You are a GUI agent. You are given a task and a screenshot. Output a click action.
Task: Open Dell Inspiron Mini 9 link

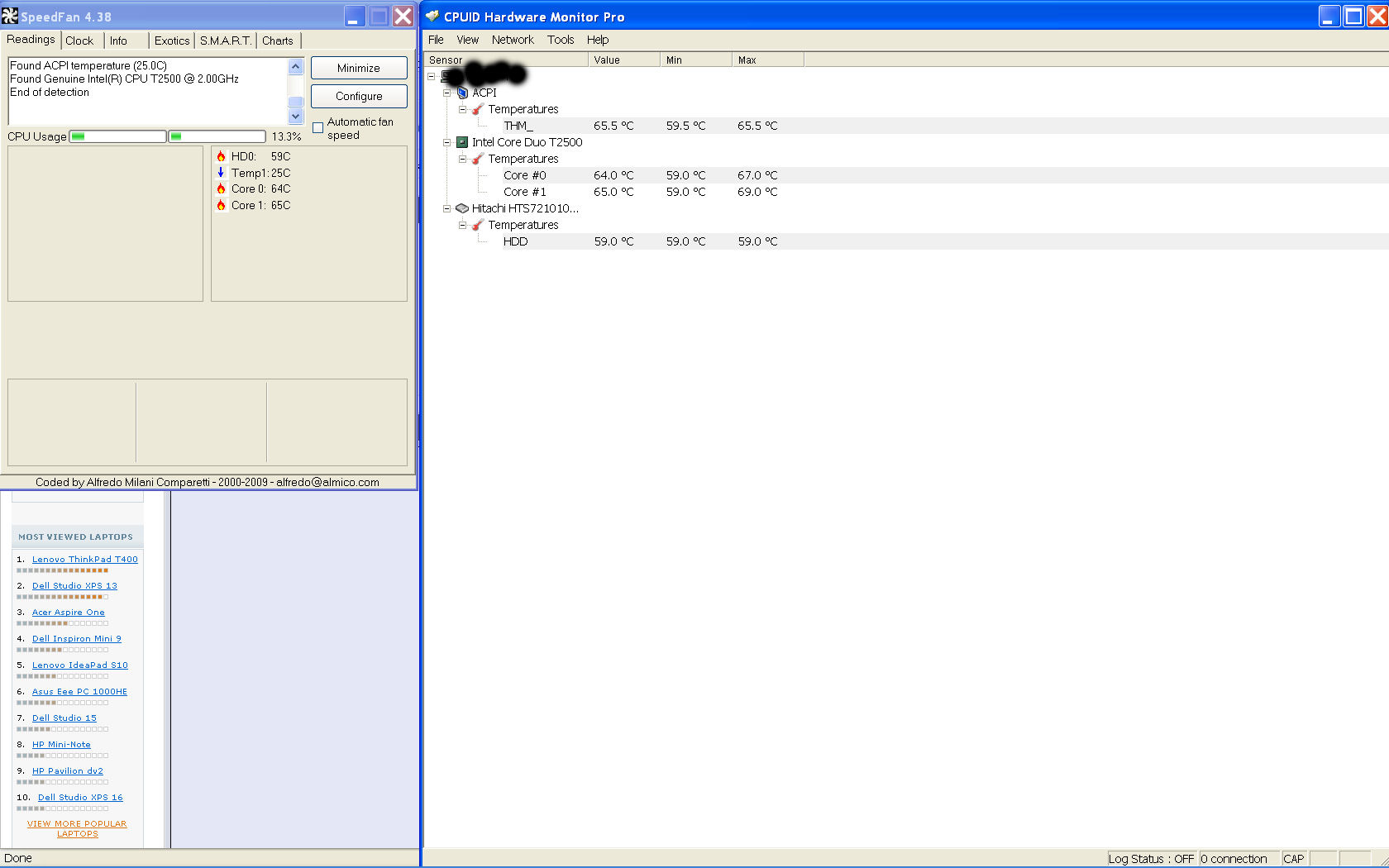(77, 639)
